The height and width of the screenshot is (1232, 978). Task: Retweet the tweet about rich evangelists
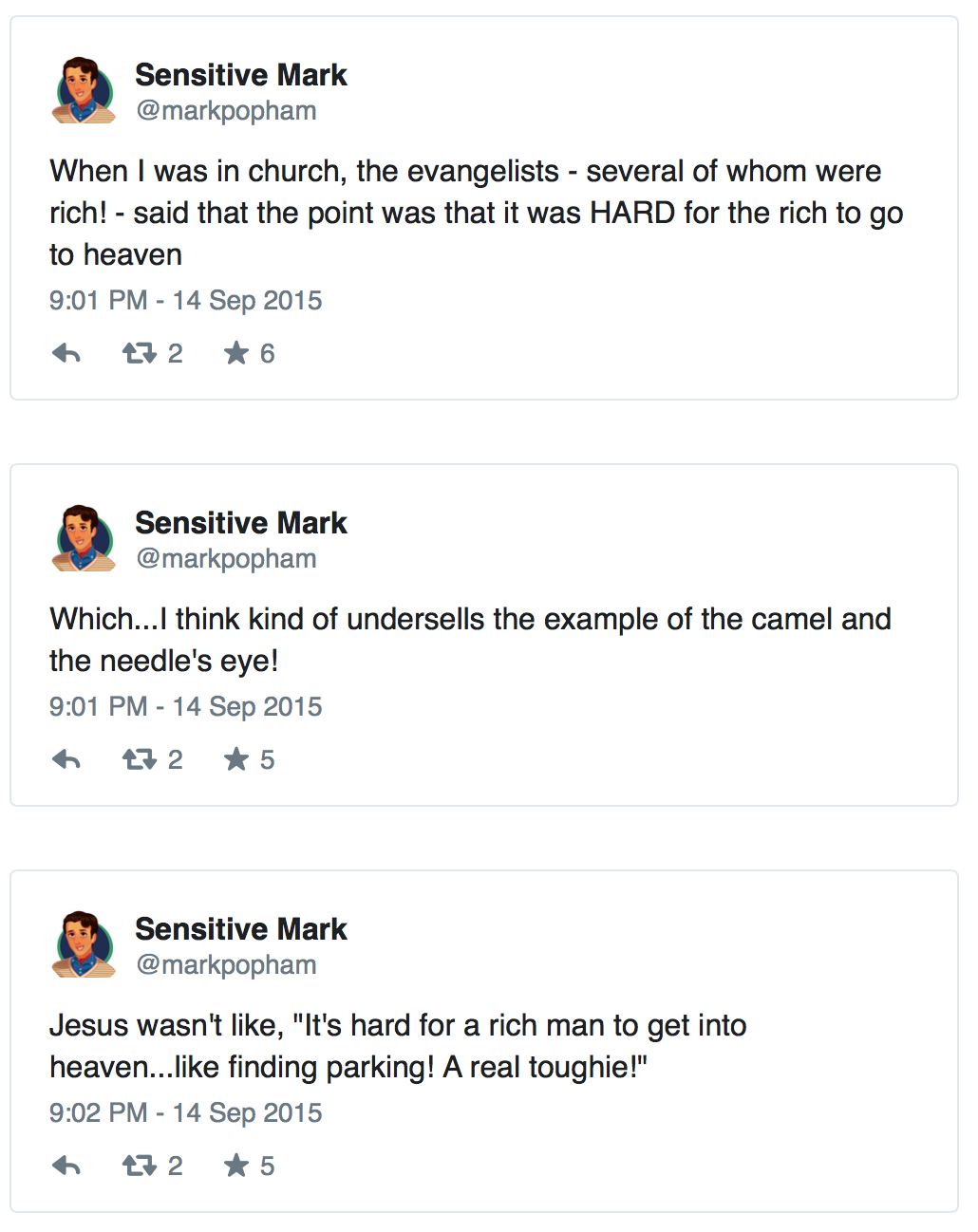140,354
